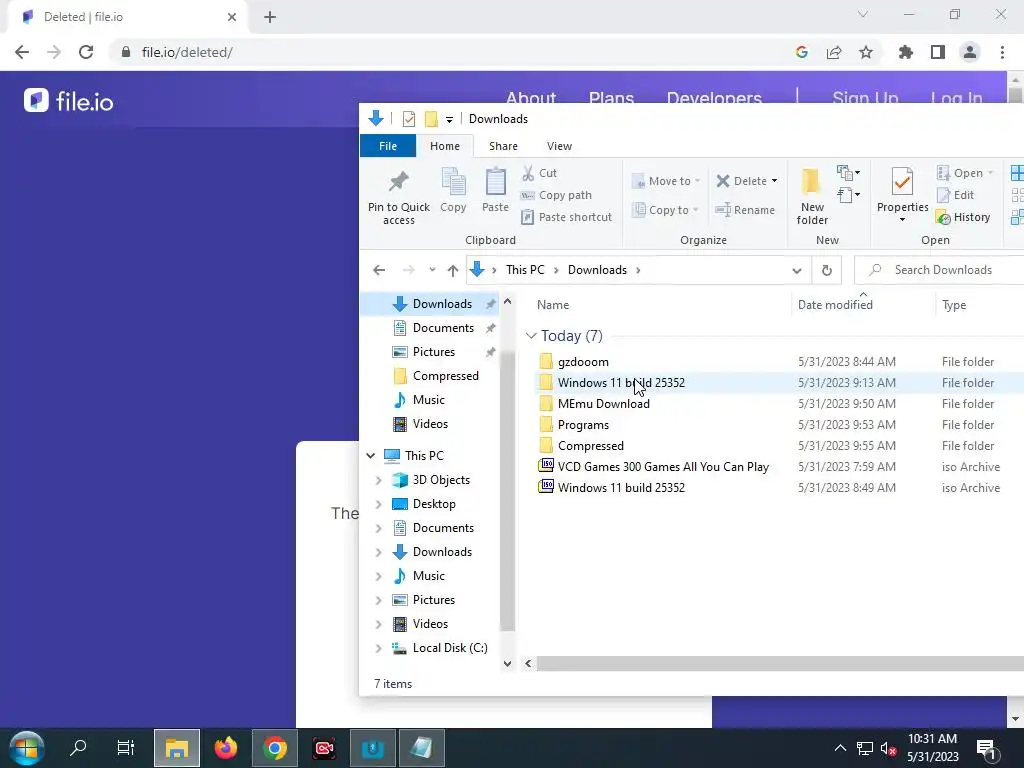Click Plans in file.io navigation
This screenshot has width=1024, height=768.
[611, 97]
